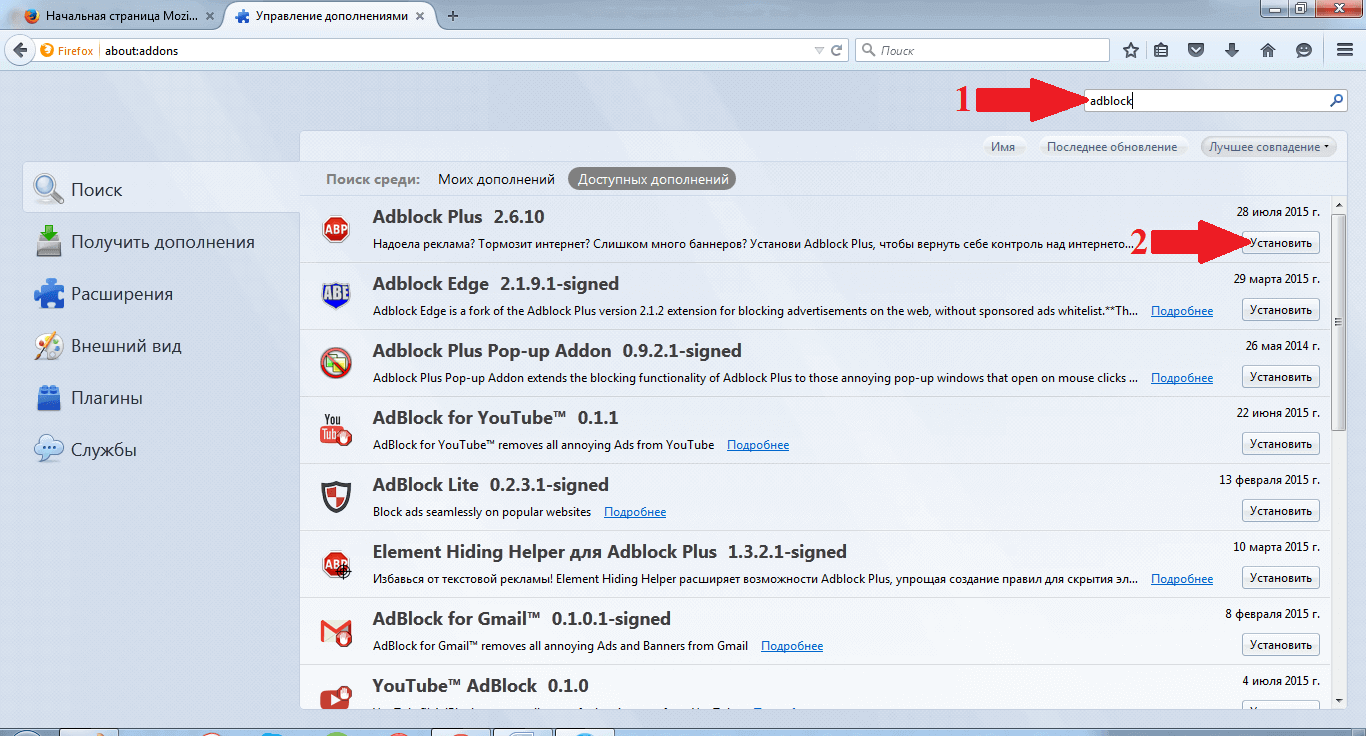Click the AdBlock for YouTube icon
Screen dimensions: 1366x736
[336, 430]
